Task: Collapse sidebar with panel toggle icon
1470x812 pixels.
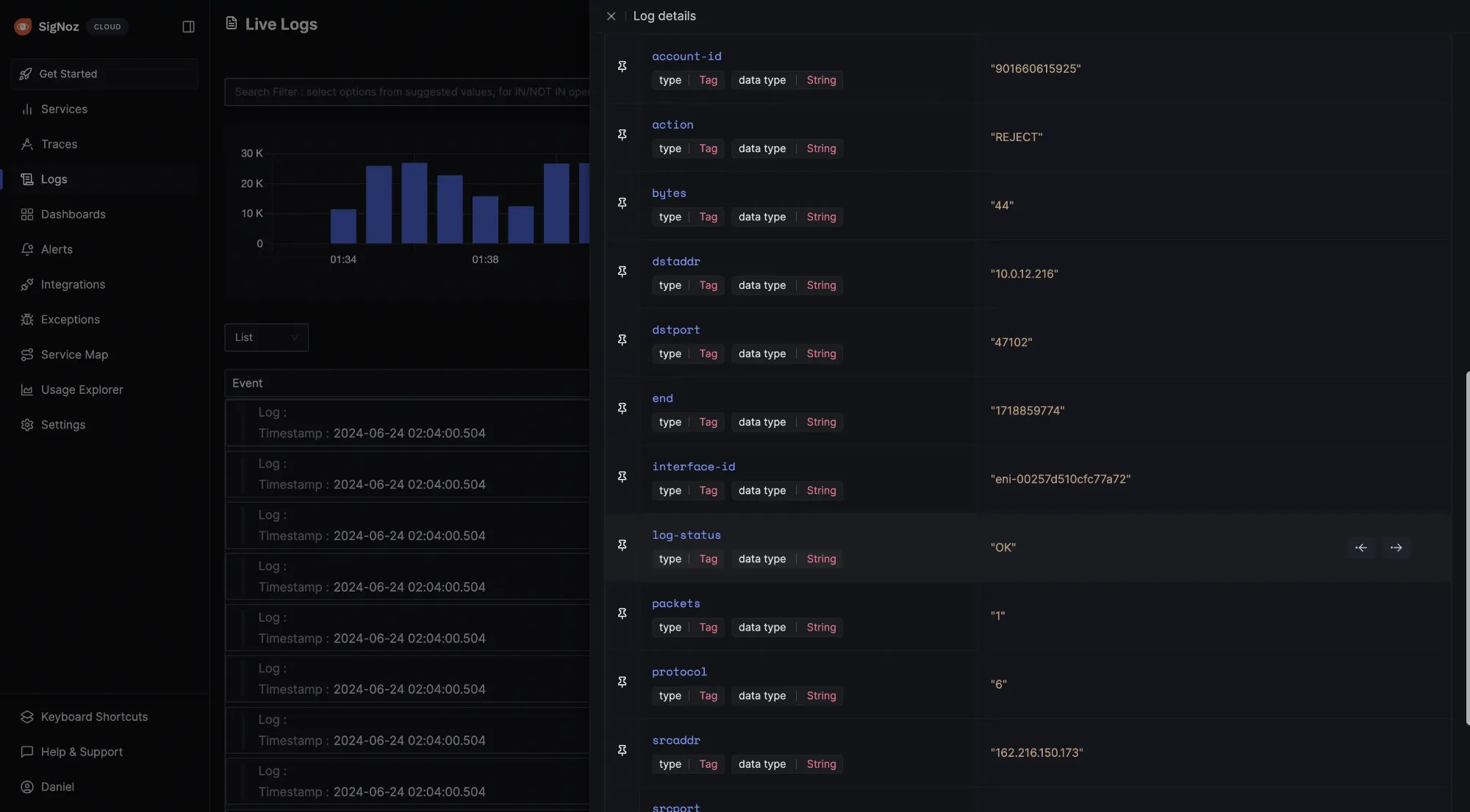Action: [x=188, y=26]
